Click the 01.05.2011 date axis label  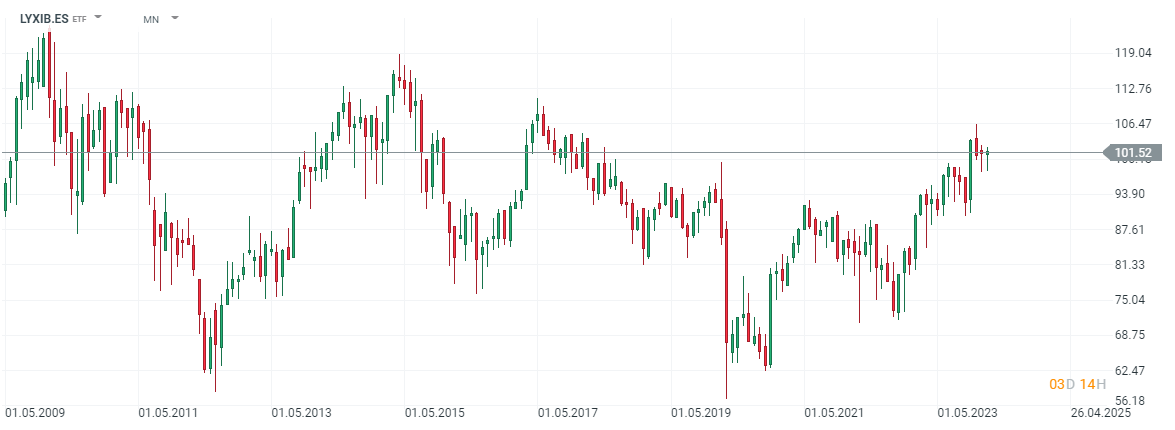coord(170,412)
